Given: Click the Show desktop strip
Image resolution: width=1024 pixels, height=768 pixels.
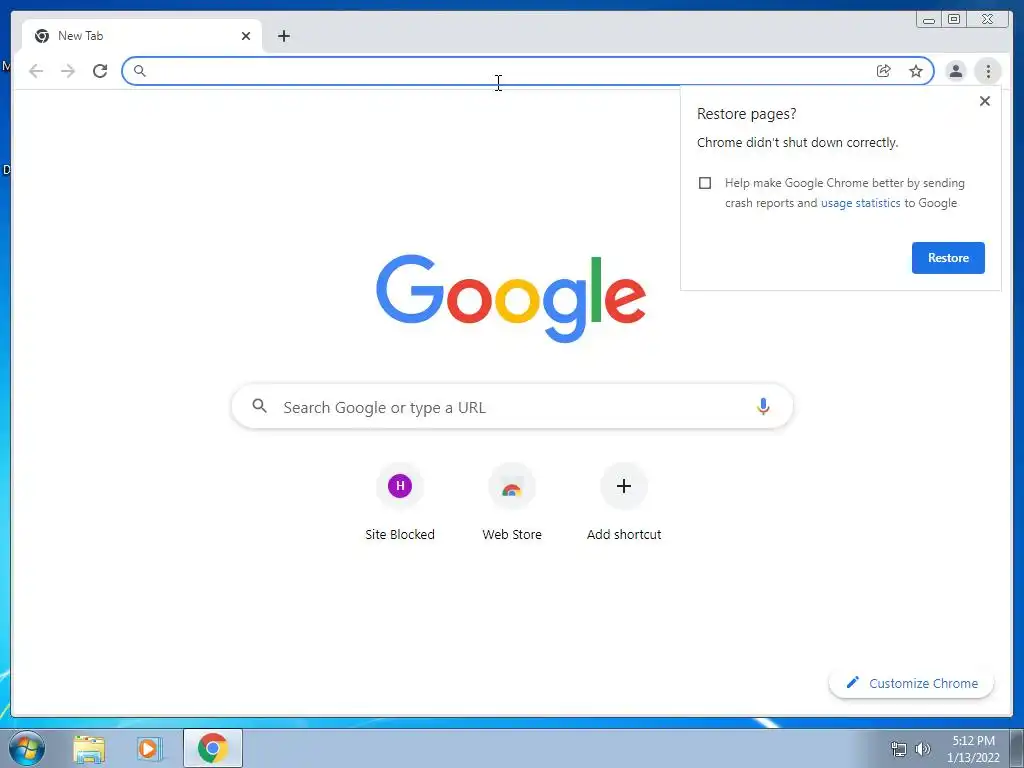Looking at the screenshot, I should pos(1017,748).
